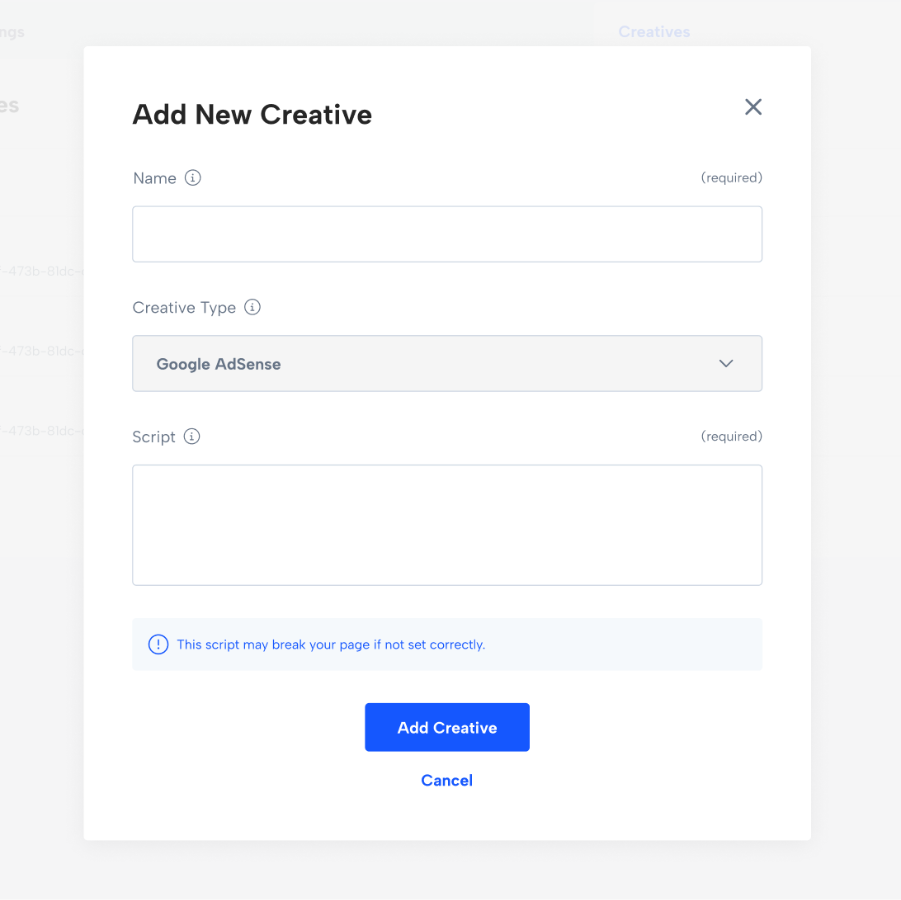Click the Cancel link
This screenshot has height=900, width=901.
(x=447, y=780)
